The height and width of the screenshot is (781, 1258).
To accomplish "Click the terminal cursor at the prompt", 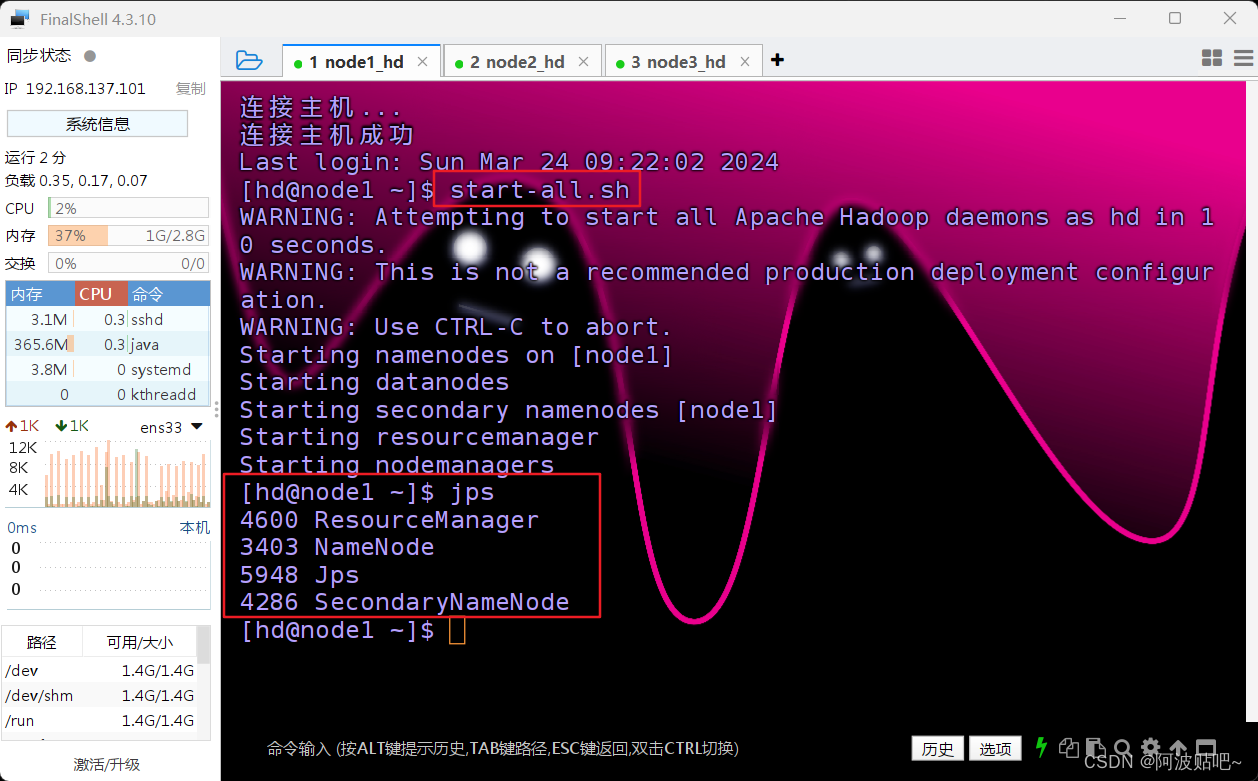I will 457,630.
